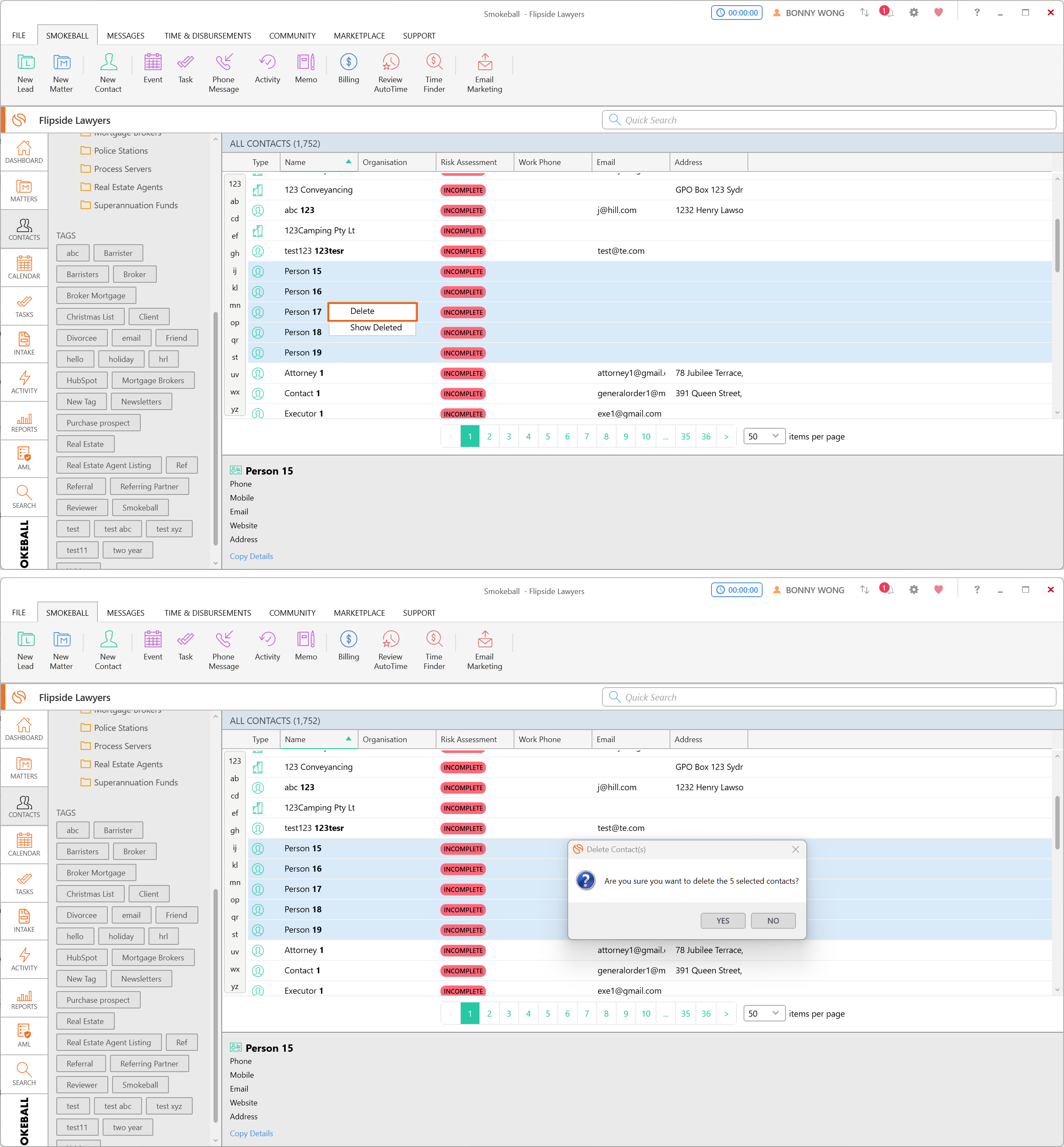The image size is (1064, 1147).
Task: Choose Delete from the context menu
Action: pyautogui.click(x=372, y=311)
